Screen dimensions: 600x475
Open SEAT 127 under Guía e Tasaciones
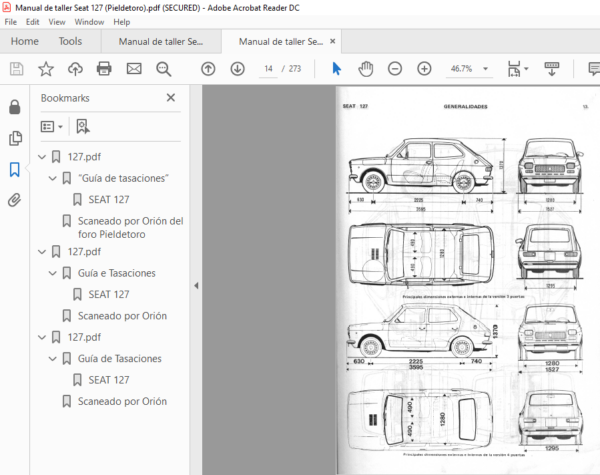point(109,295)
